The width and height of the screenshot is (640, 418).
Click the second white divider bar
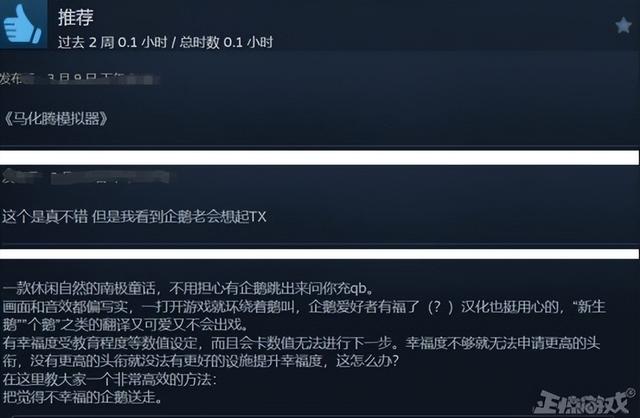pyautogui.click(x=320, y=253)
